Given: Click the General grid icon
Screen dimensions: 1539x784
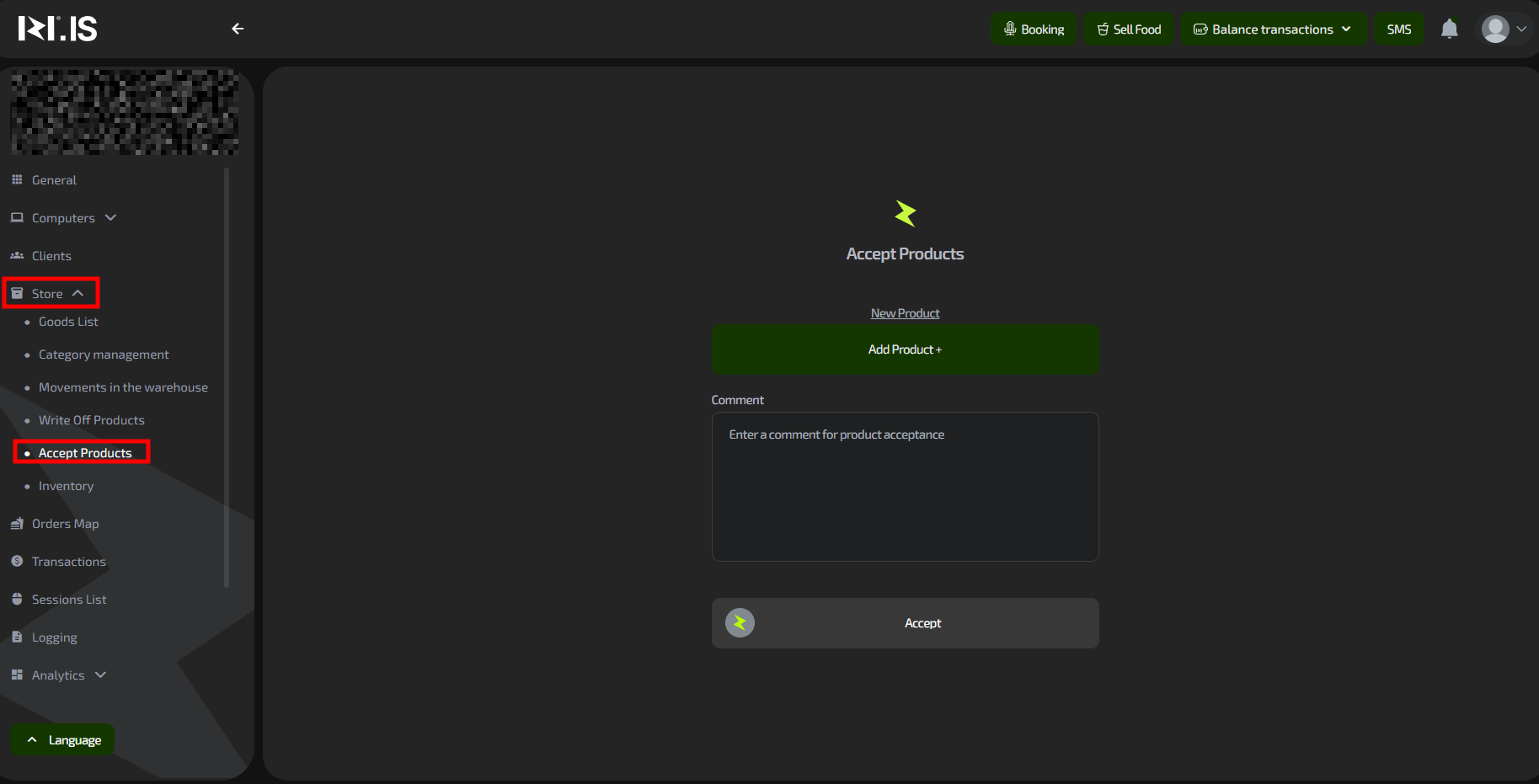Looking at the screenshot, I should [x=17, y=180].
